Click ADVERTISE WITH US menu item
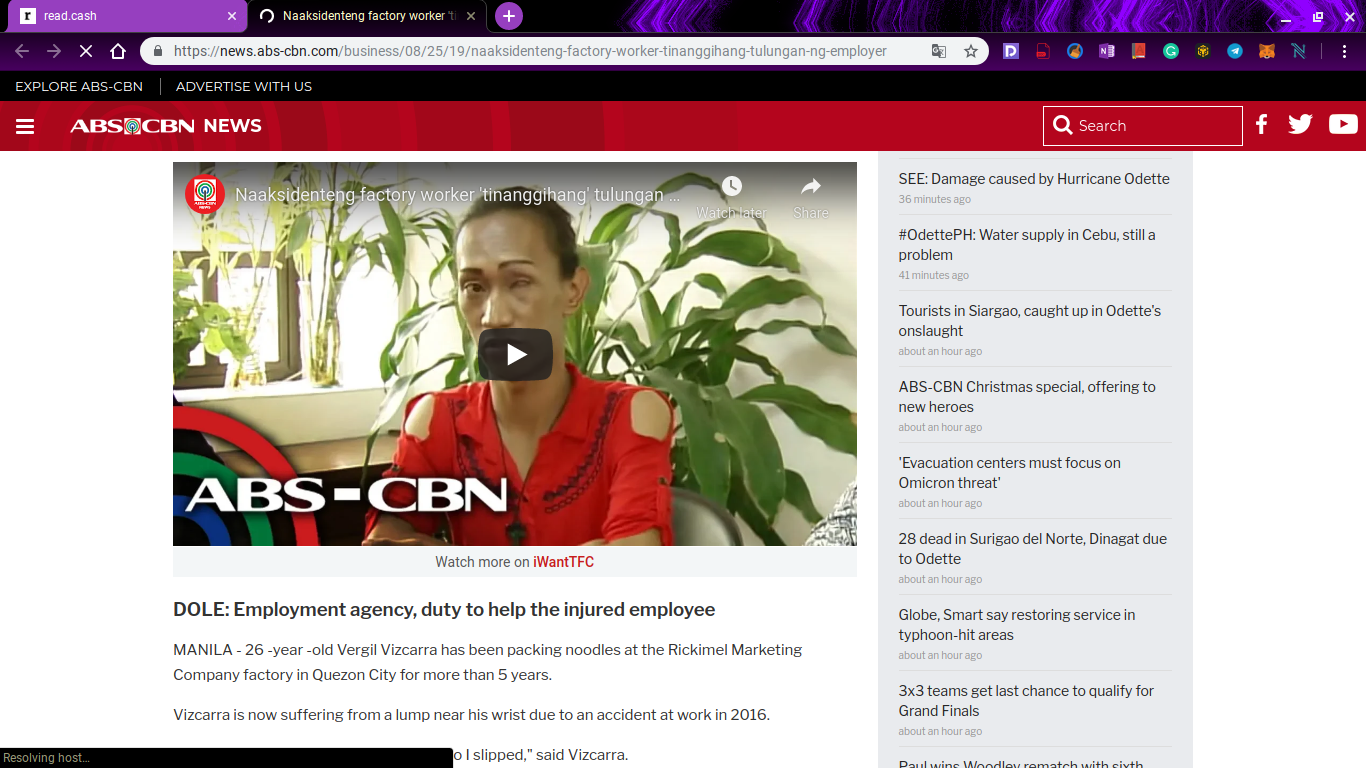The width and height of the screenshot is (1366, 768). click(244, 86)
